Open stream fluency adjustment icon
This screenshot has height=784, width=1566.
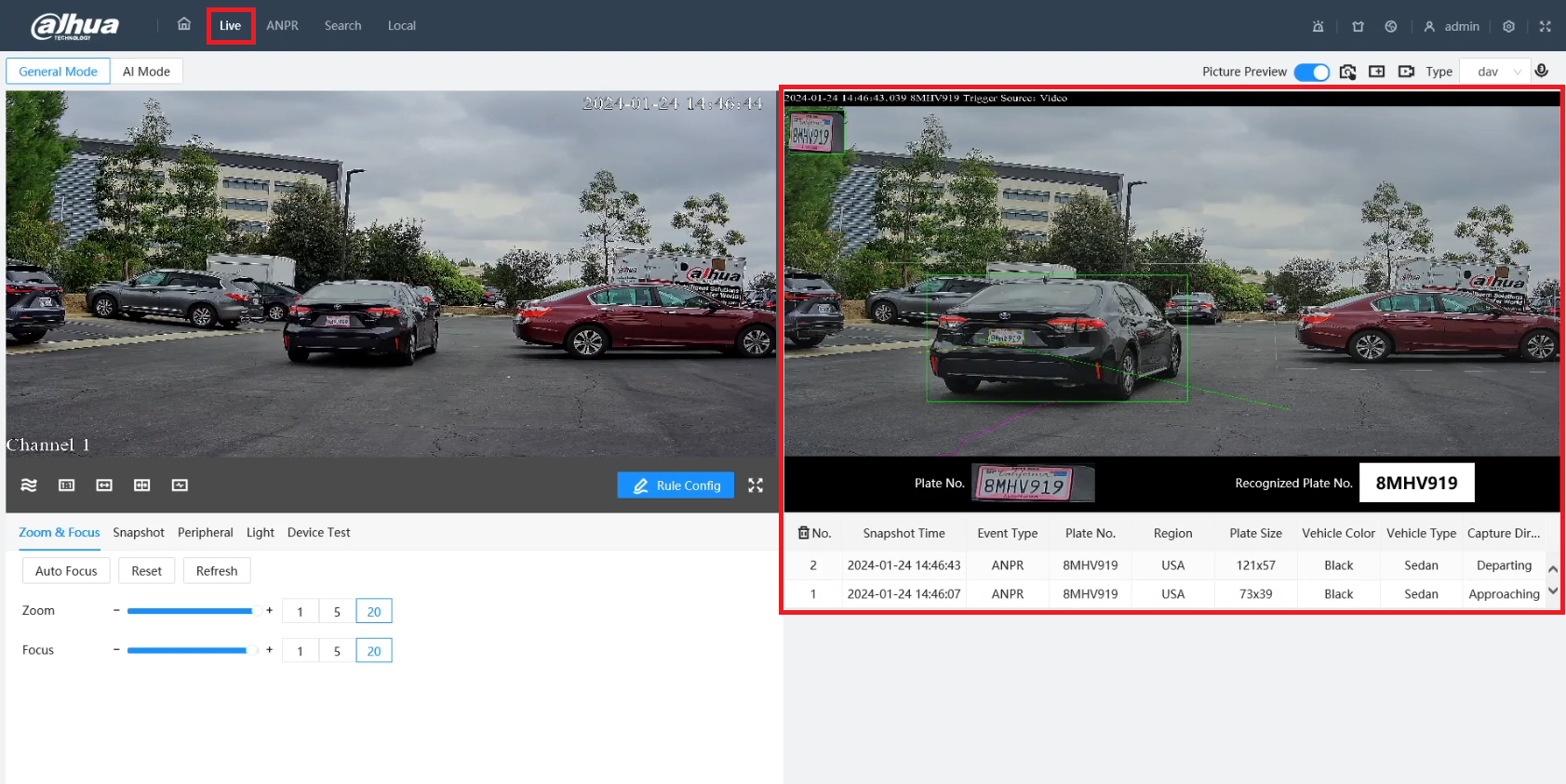click(x=29, y=485)
